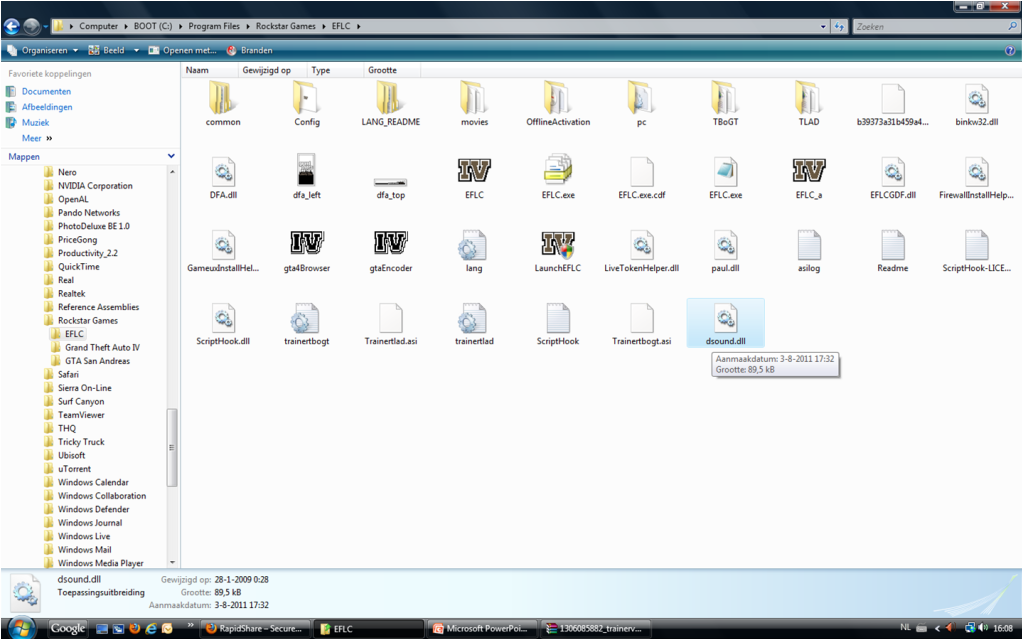Screen dimensions: 1023x640
Task: Select the gta4Browser application
Action: tap(307, 251)
